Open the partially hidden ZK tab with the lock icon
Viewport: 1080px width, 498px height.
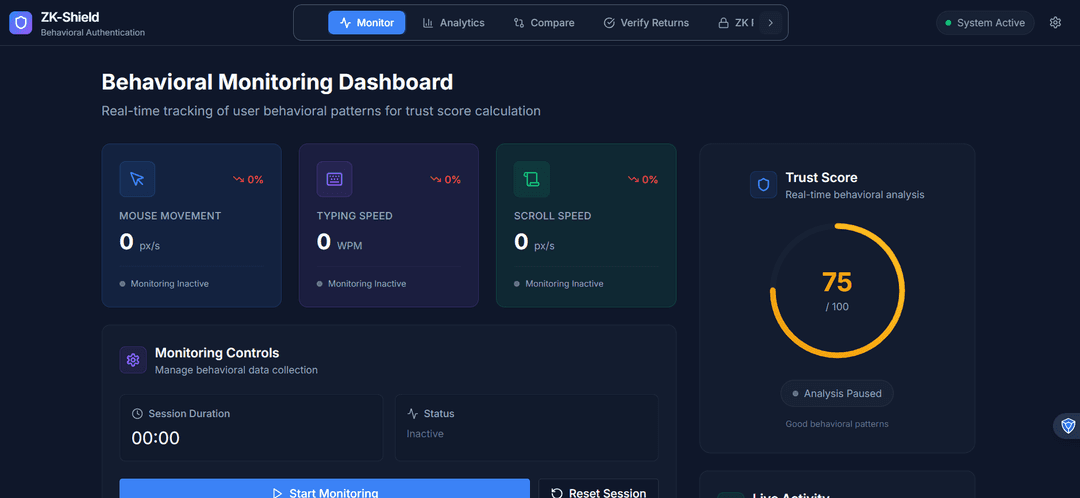[736, 23]
